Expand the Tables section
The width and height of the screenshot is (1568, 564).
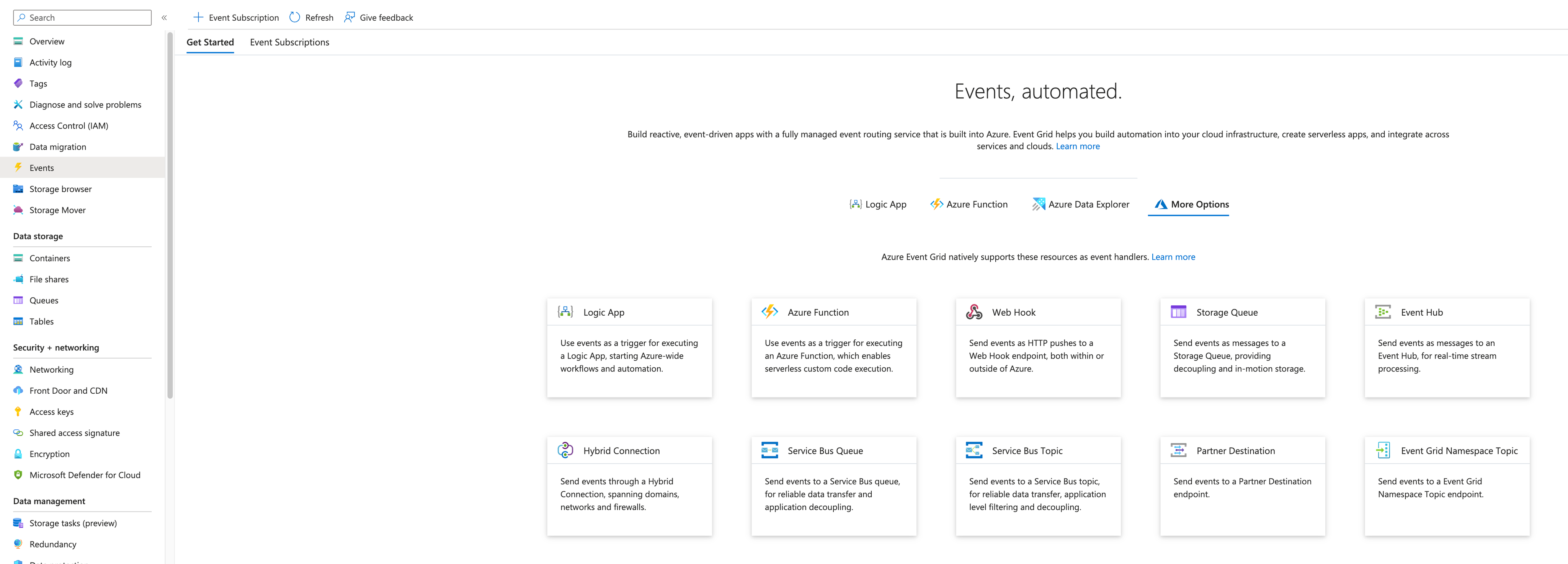tap(41, 321)
